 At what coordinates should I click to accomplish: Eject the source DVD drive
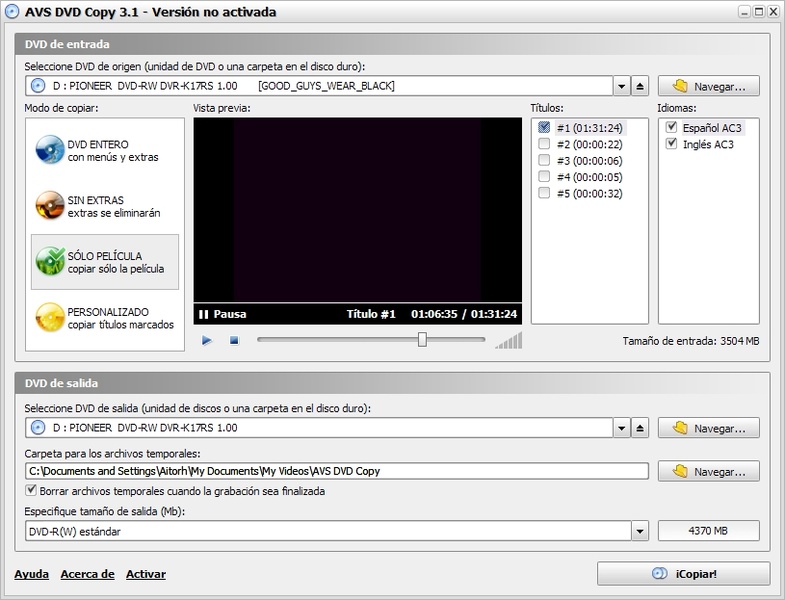coord(639,86)
